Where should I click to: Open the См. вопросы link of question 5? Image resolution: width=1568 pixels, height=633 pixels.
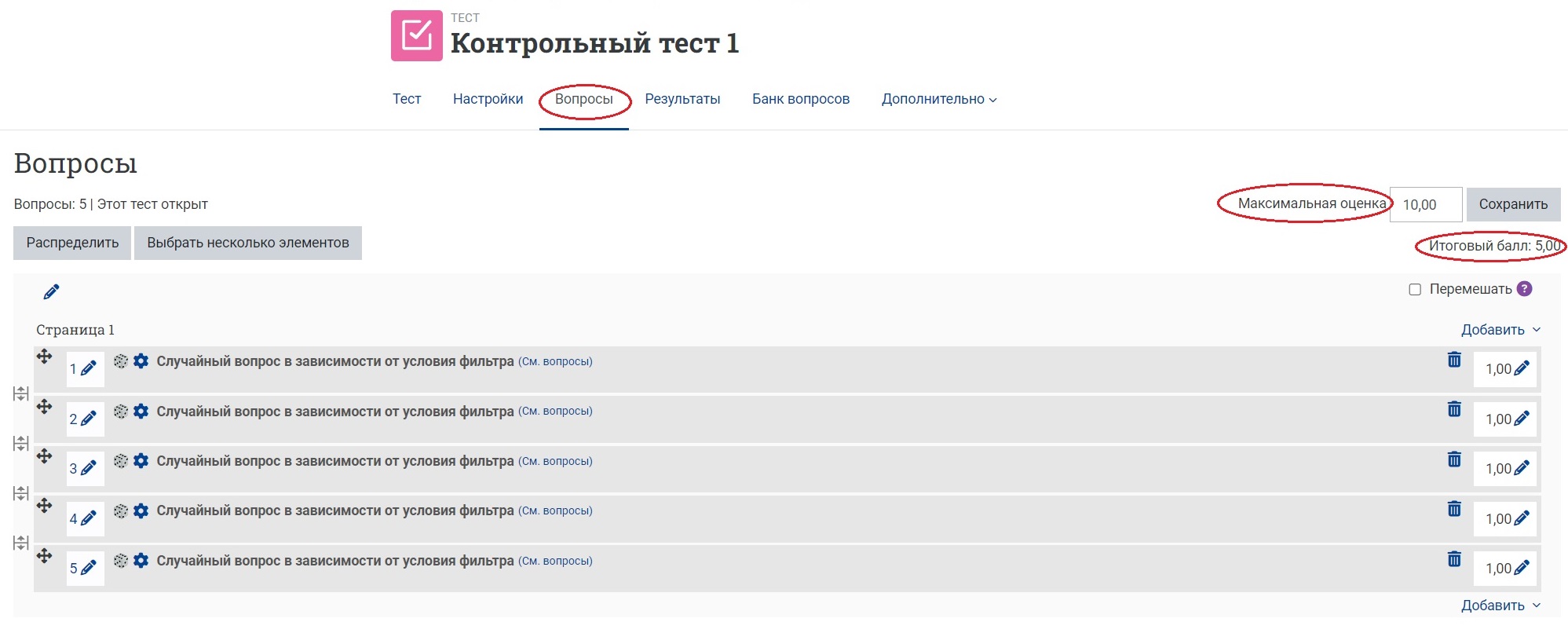[555, 561]
